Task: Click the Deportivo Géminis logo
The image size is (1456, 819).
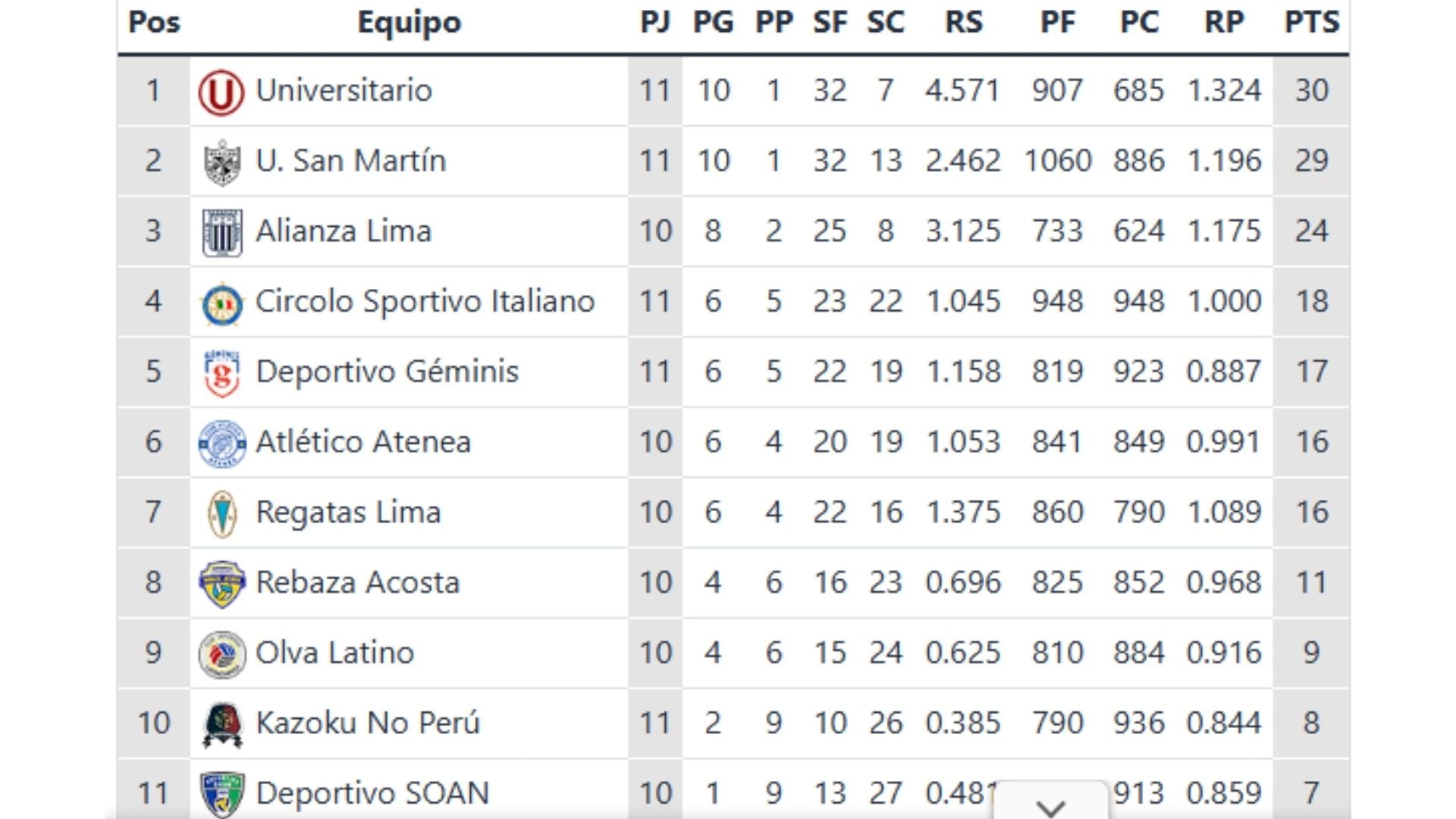Action: coord(221,371)
